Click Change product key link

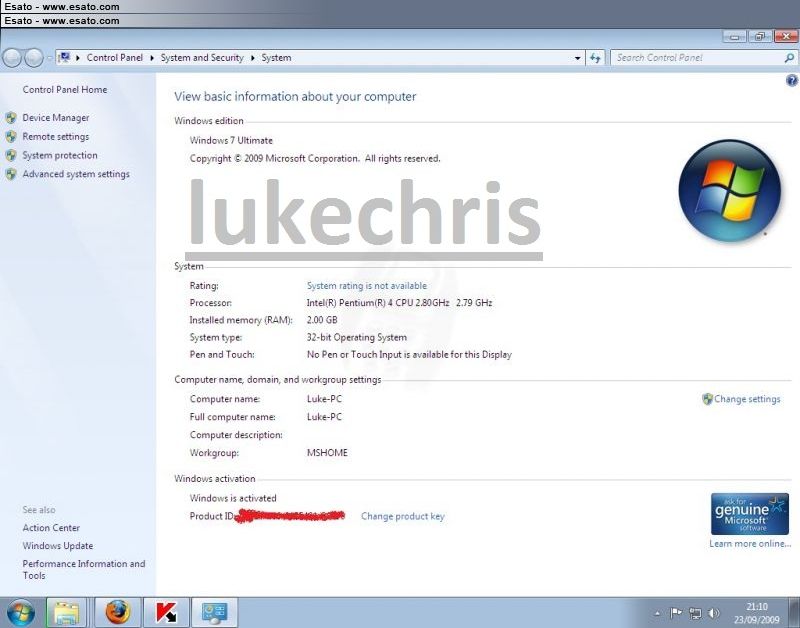pyautogui.click(x=403, y=516)
